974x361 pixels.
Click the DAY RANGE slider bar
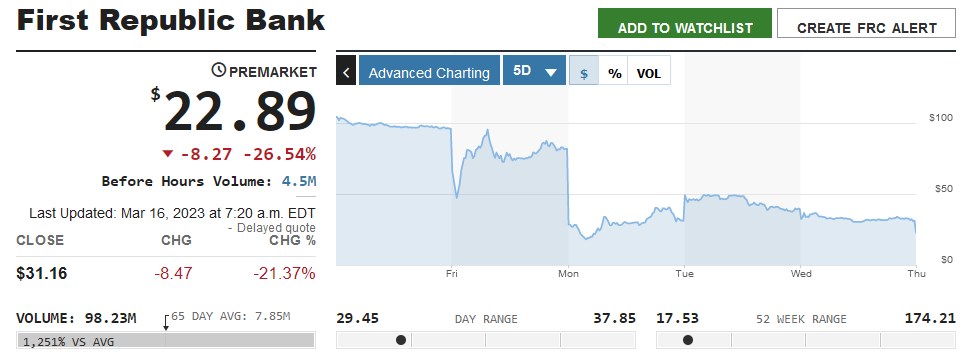486,340
